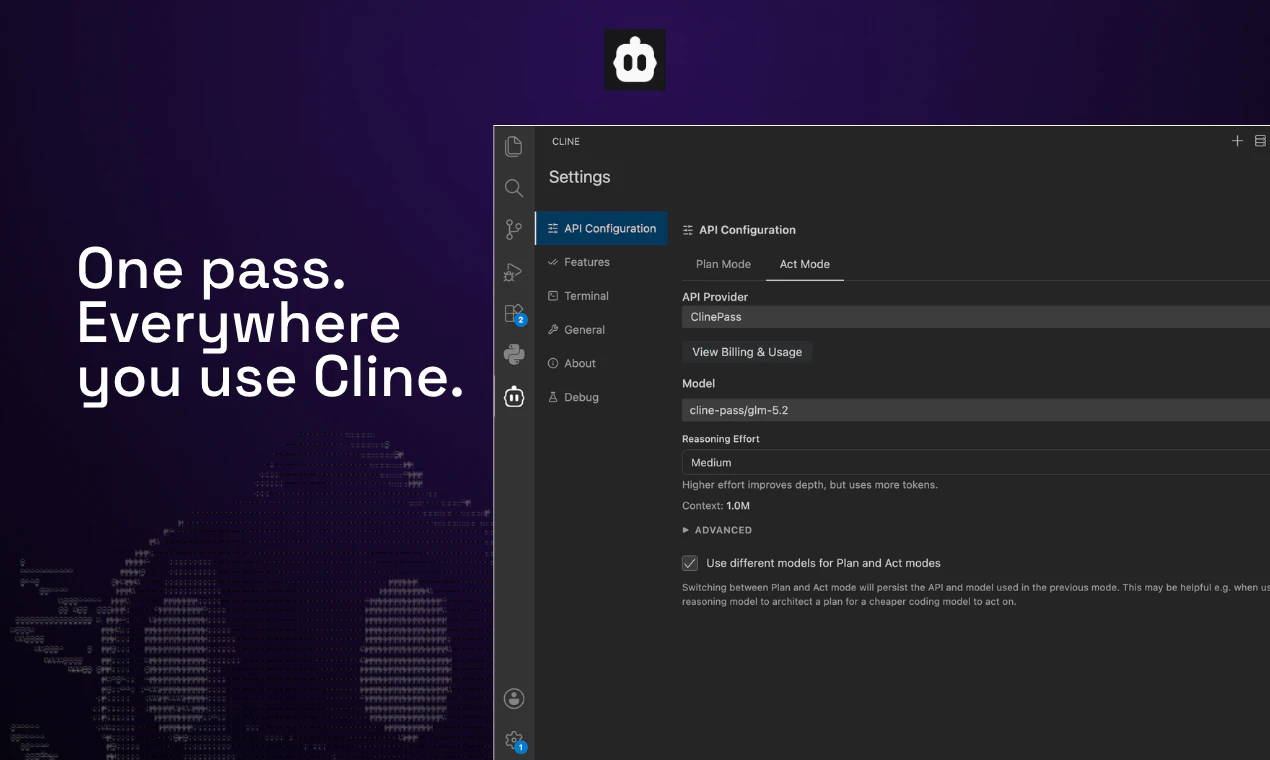
Task: Open the Source Control branch icon
Action: 514,230
